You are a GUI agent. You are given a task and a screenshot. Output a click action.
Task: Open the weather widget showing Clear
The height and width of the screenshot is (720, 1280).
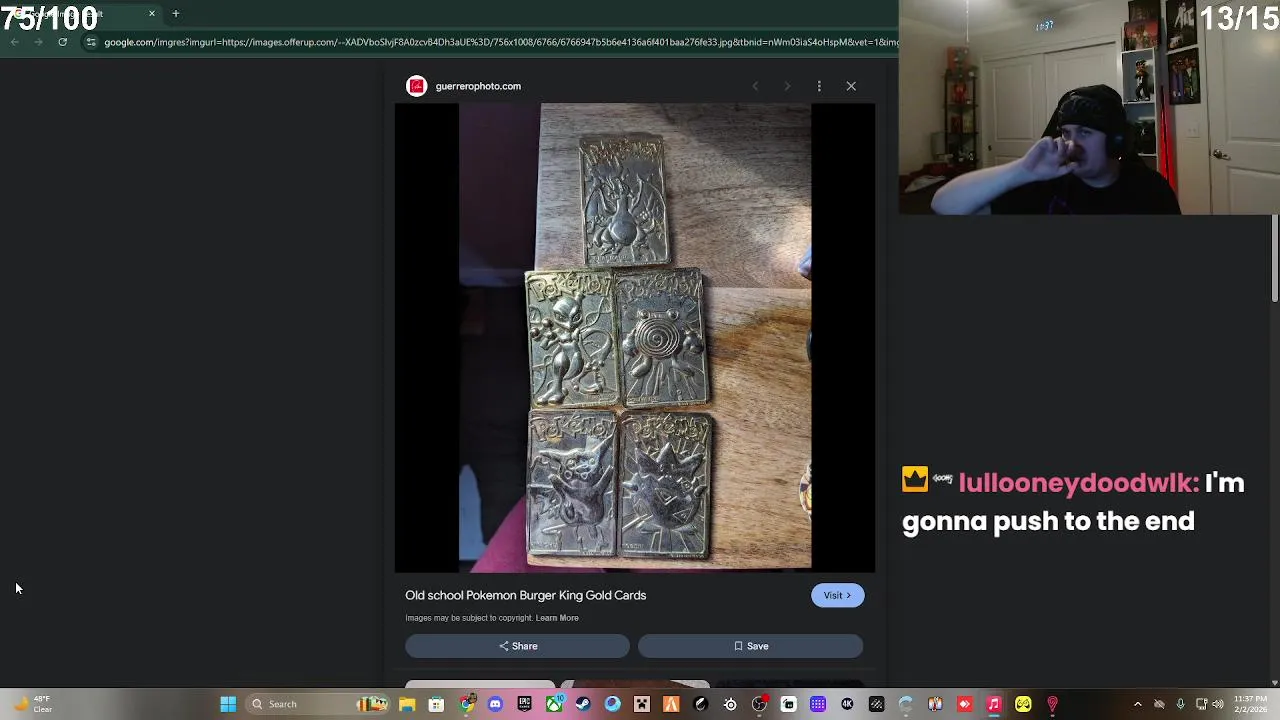[x=32, y=704]
